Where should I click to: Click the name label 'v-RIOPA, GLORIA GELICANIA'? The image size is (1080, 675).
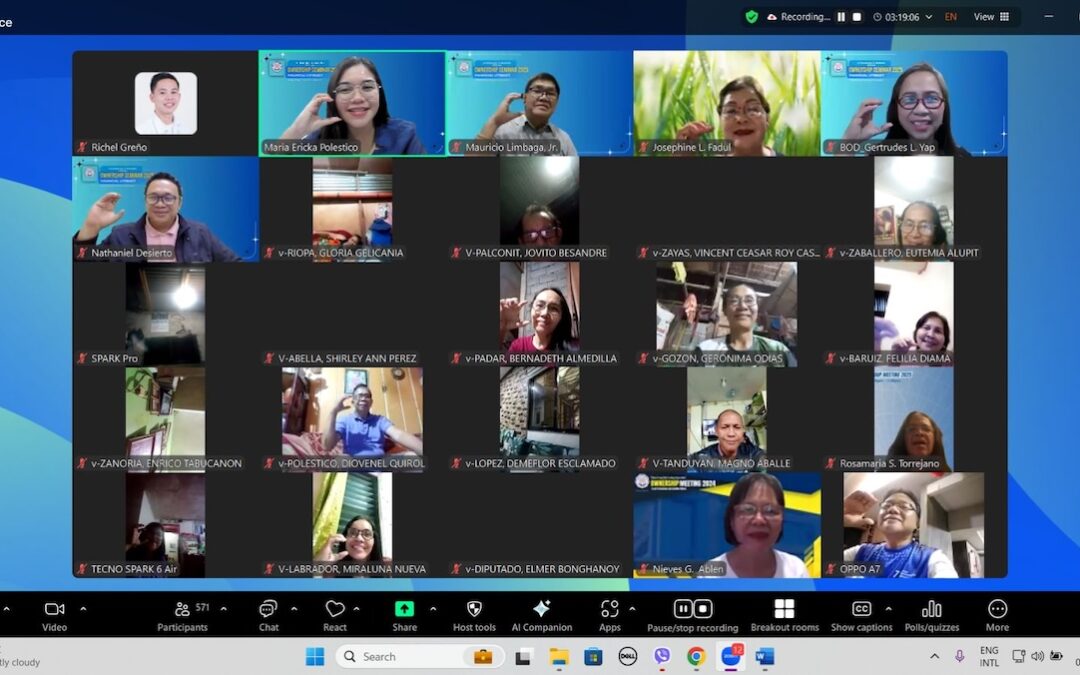[340, 253]
